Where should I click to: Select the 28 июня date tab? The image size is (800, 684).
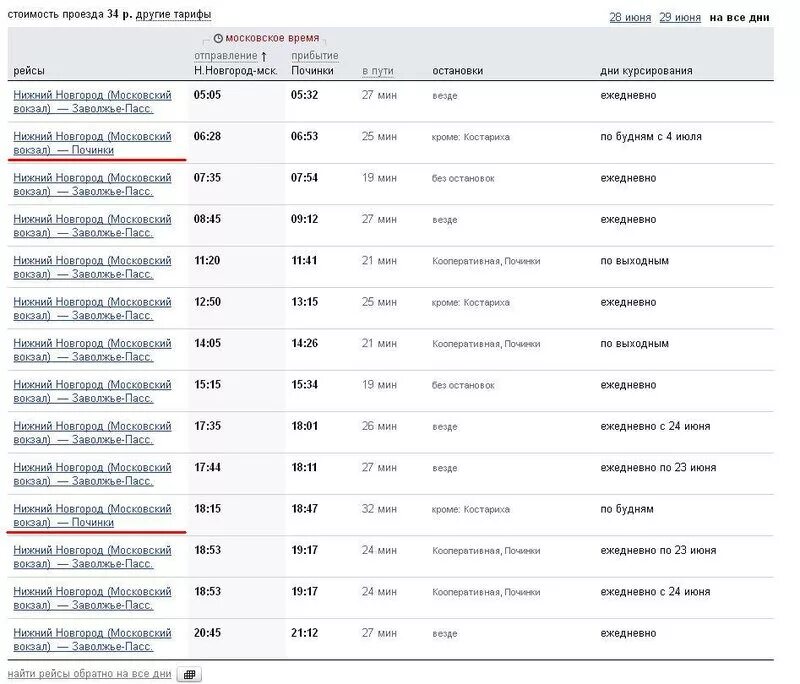(x=630, y=17)
